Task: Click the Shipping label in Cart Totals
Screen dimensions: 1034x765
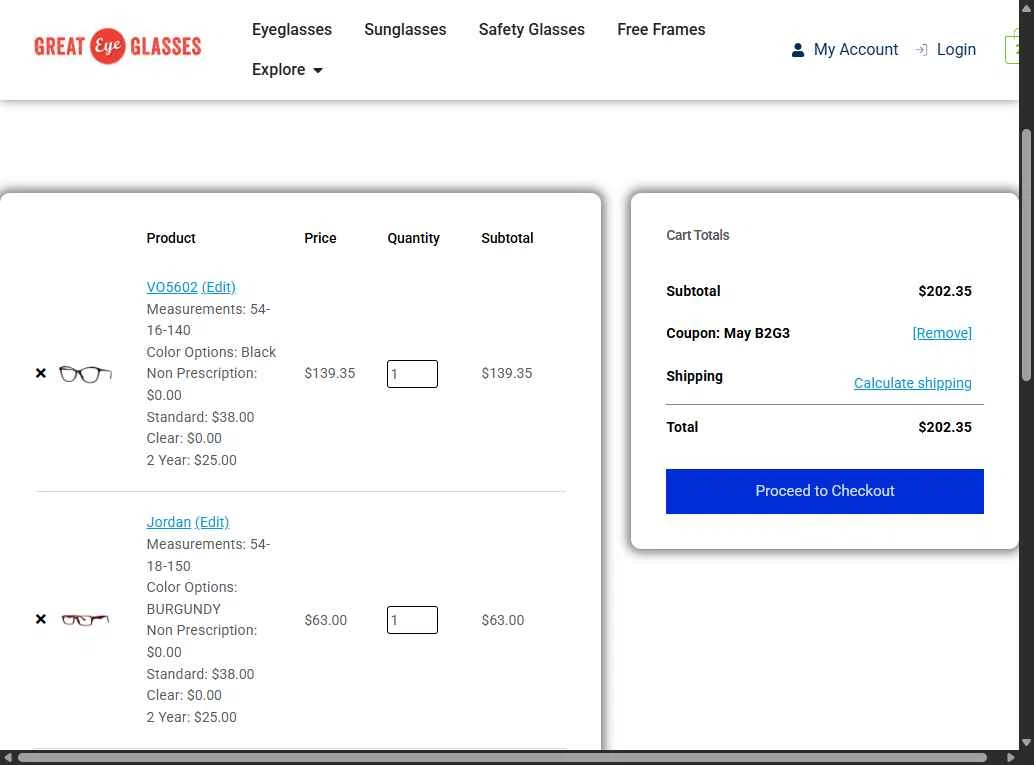Action: click(x=694, y=377)
